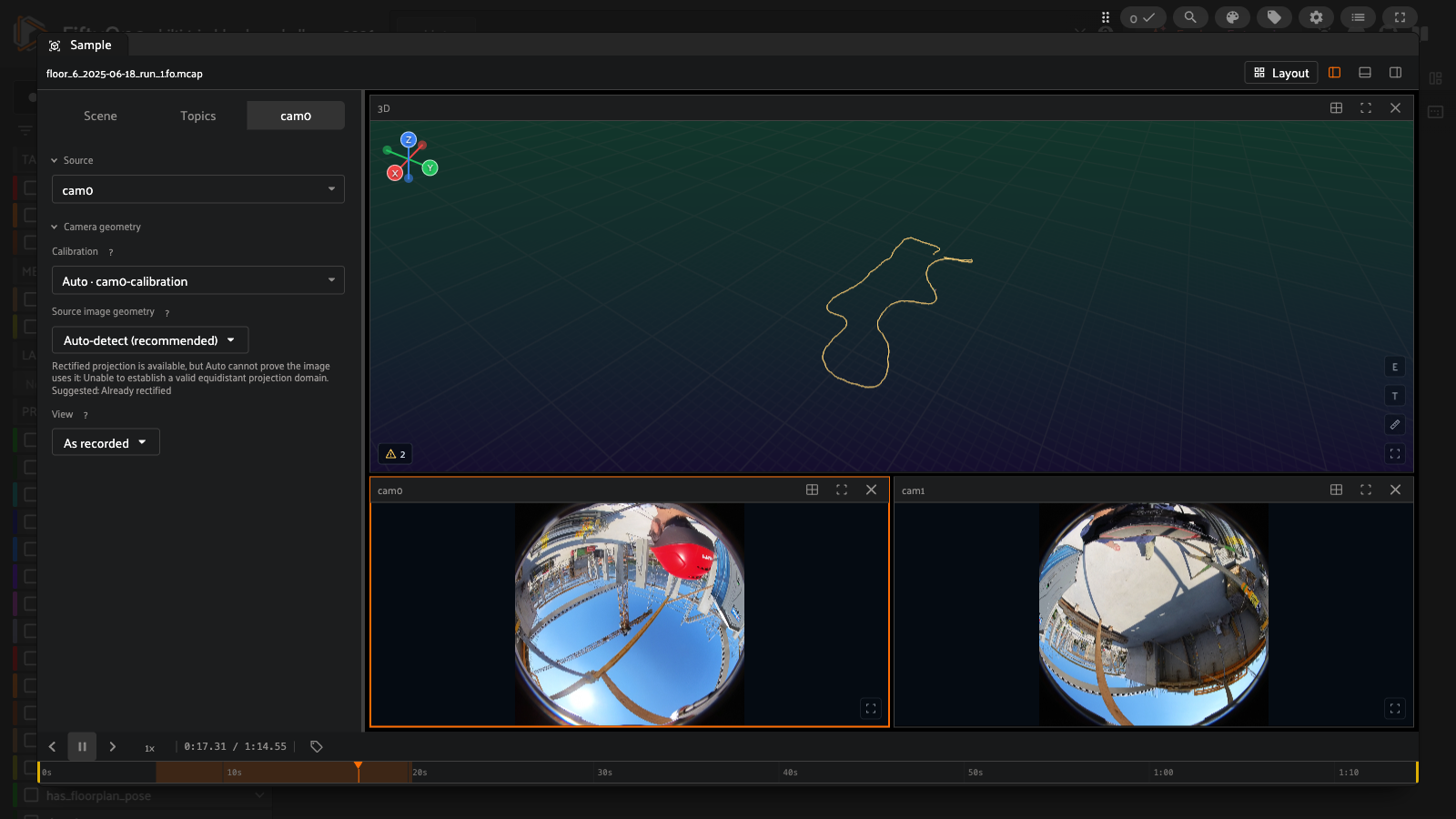Click the grid icon in cam1 panel header
Screen dimensions: 1456x819
pyautogui.click(x=1336, y=490)
